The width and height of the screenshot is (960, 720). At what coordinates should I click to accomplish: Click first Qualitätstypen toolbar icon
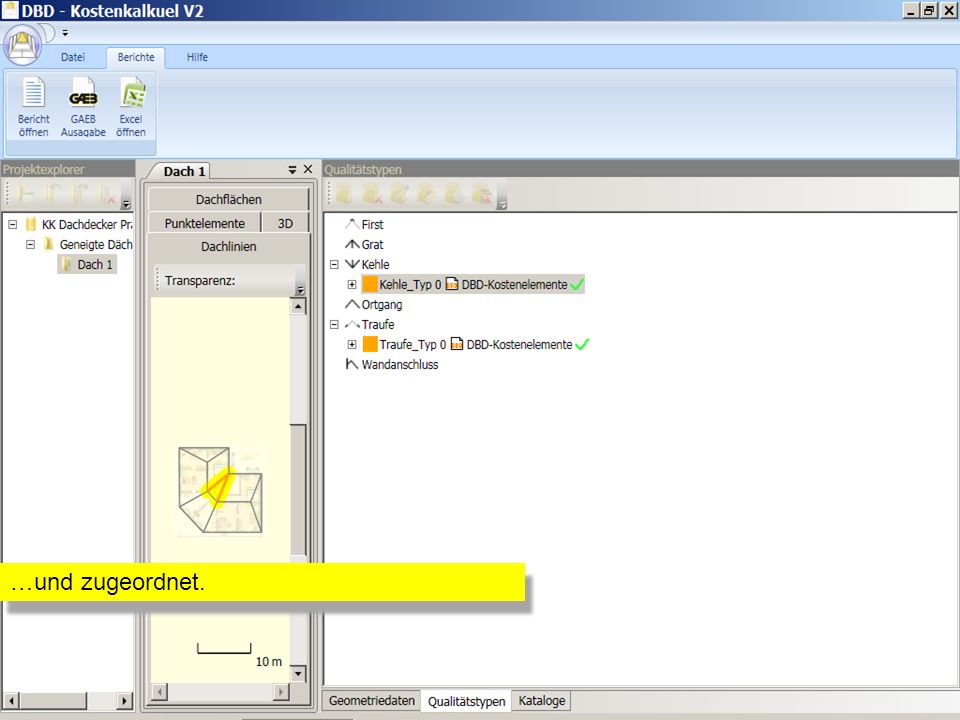[x=344, y=194]
